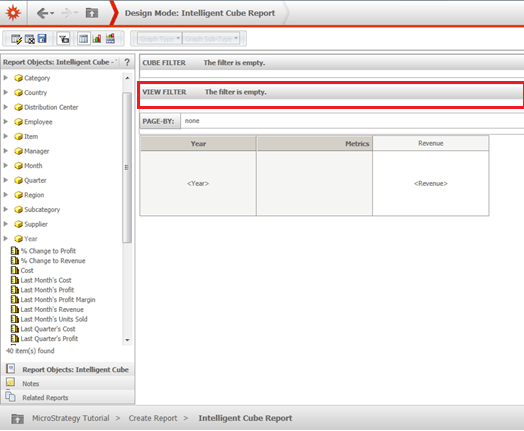Click the object list scrollbar thumb
Image resolution: width=524 pixels, height=431 pixels.
[127, 167]
